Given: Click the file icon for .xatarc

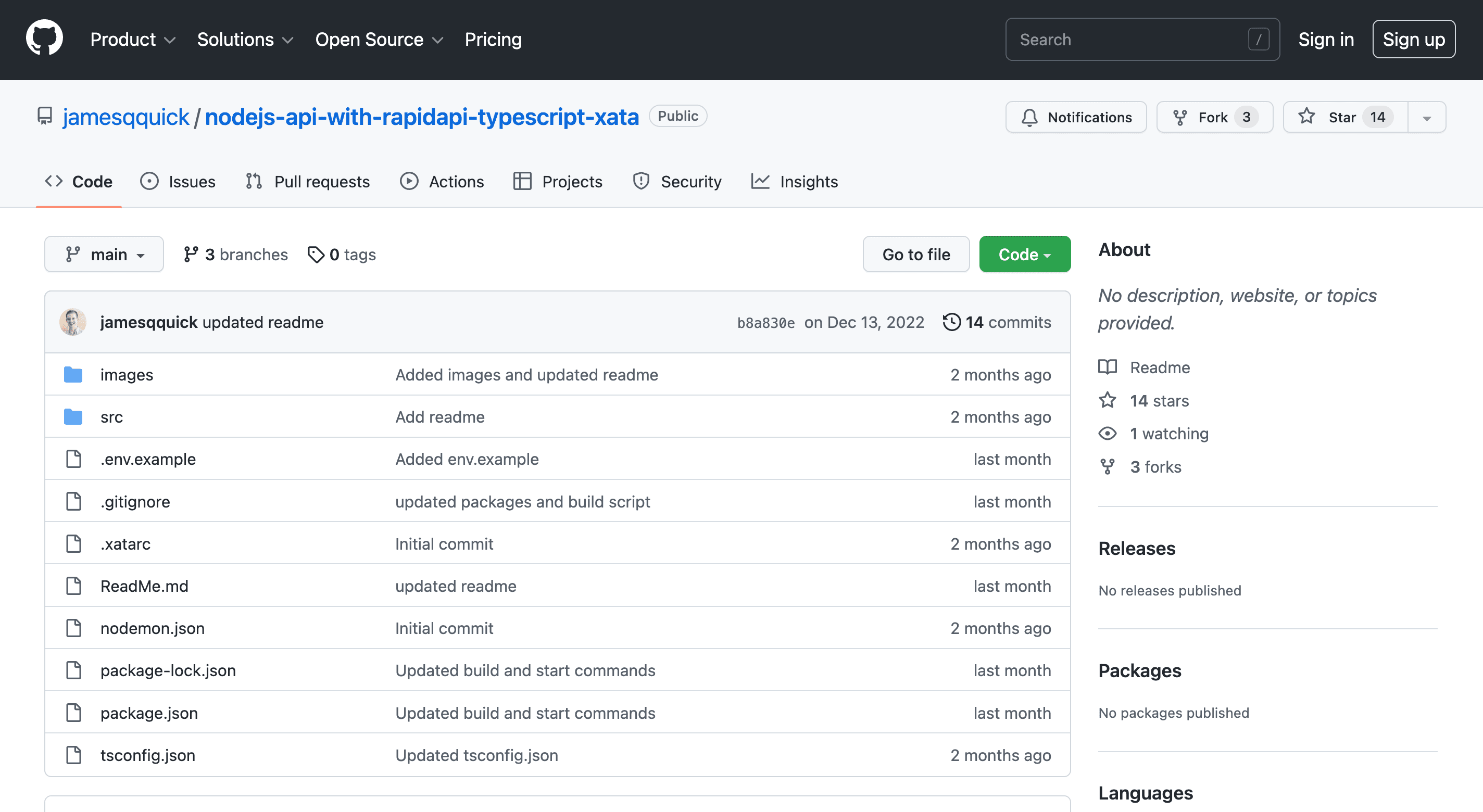Looking at the screenshot, I should click(74, 544).
